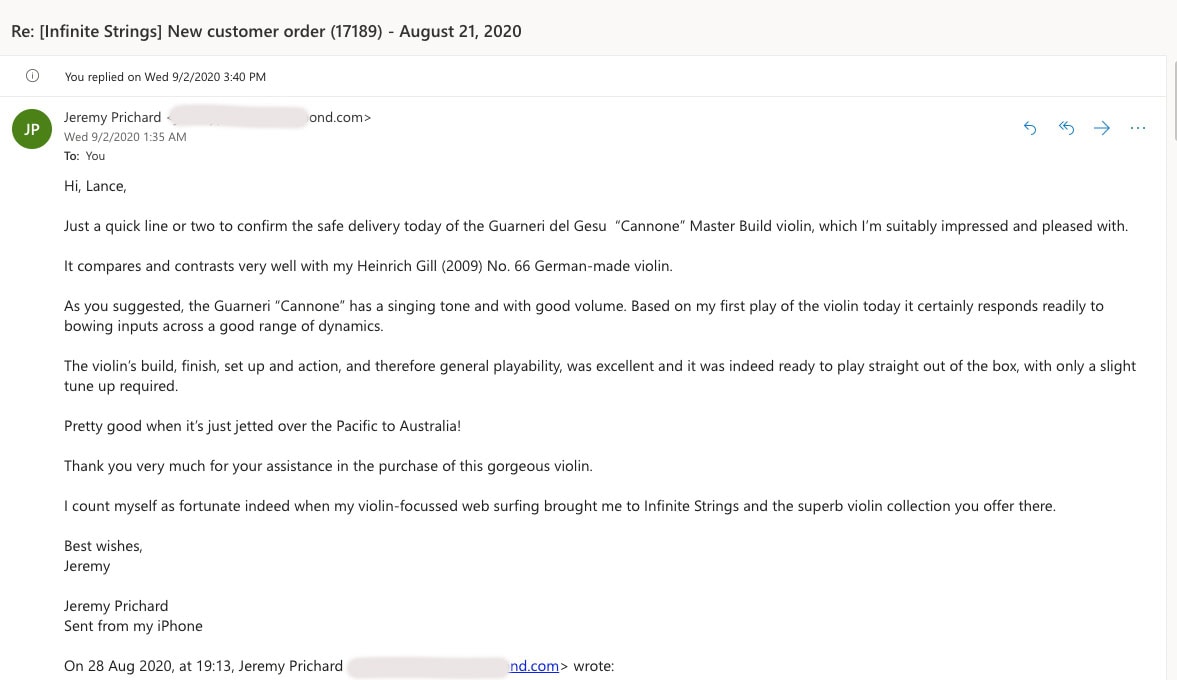Click the info icon beside reply notice
This screenshot has height=680, width=1177.
pyautogui.click(x=32, y=76)
